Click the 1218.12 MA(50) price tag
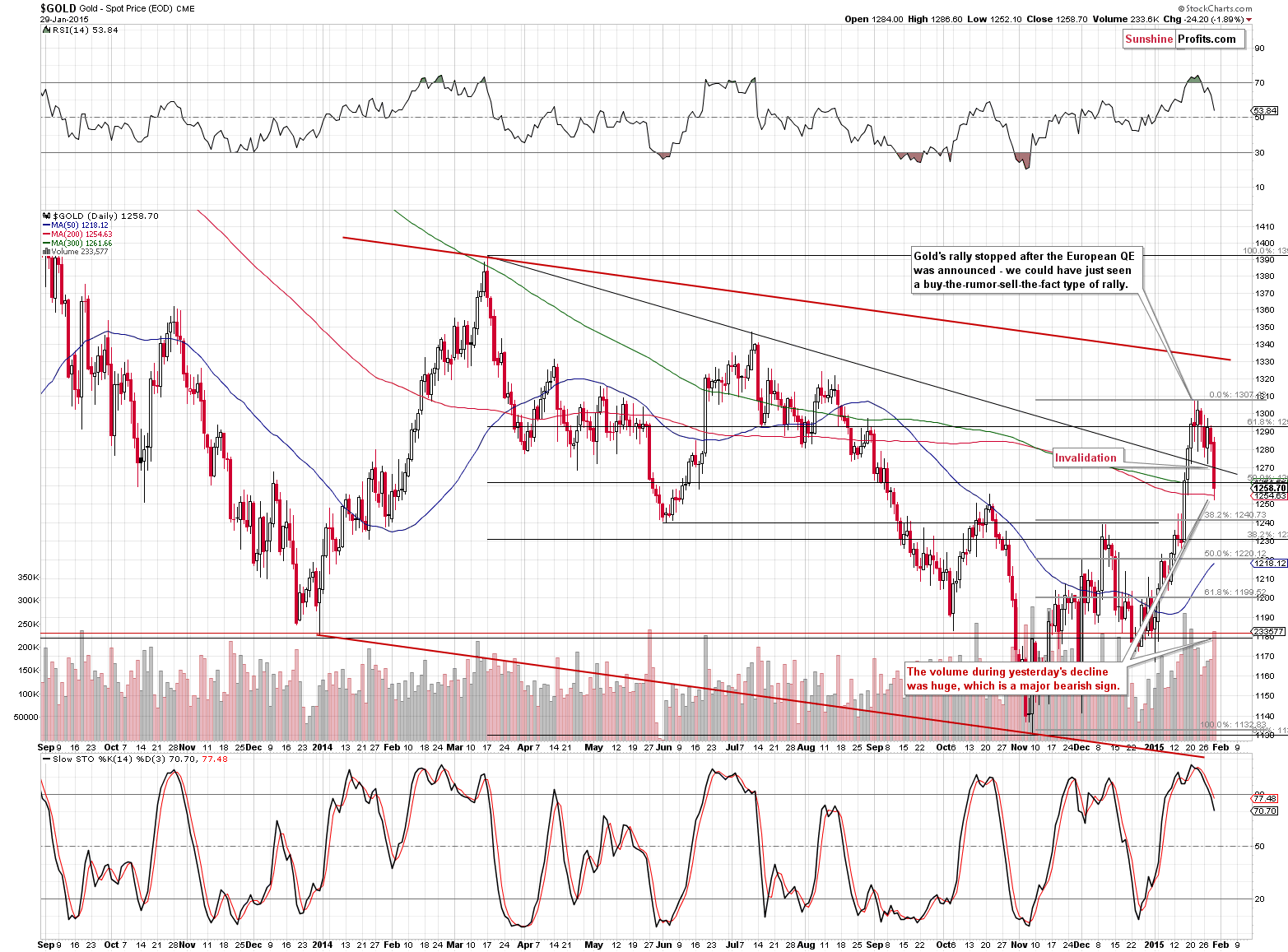 tap(1269, 563)
